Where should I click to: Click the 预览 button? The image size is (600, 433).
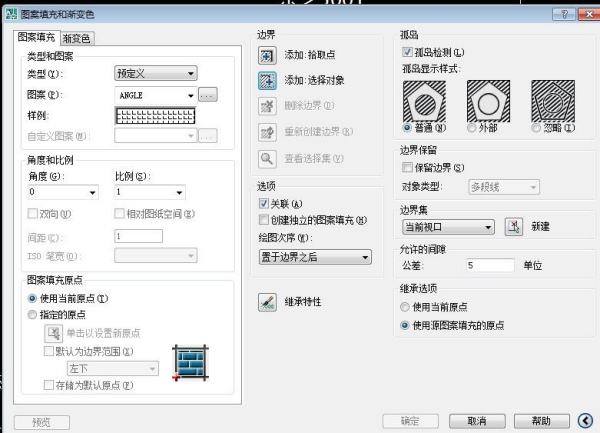click(42, 422)
